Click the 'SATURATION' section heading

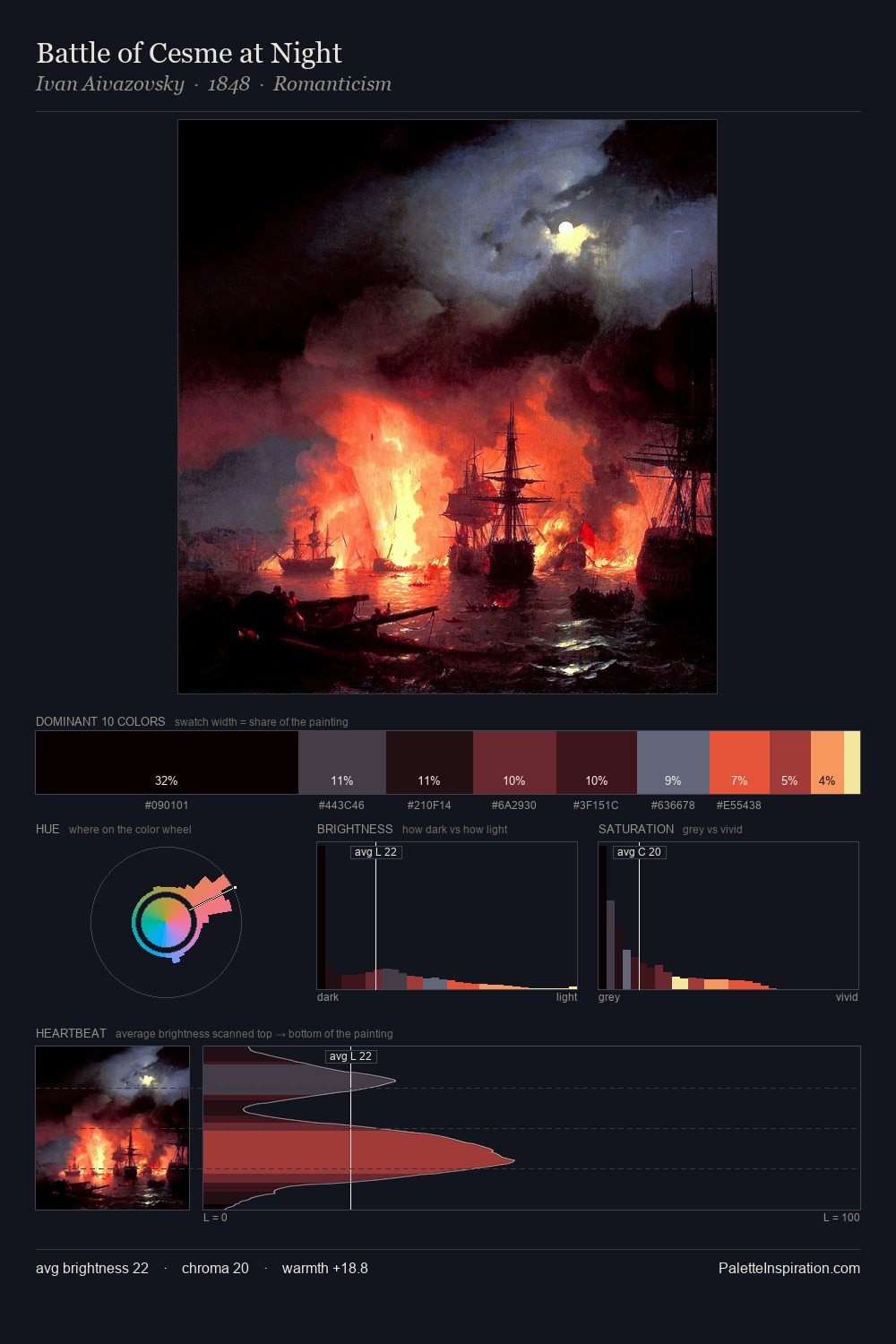(x=636, y=829)
